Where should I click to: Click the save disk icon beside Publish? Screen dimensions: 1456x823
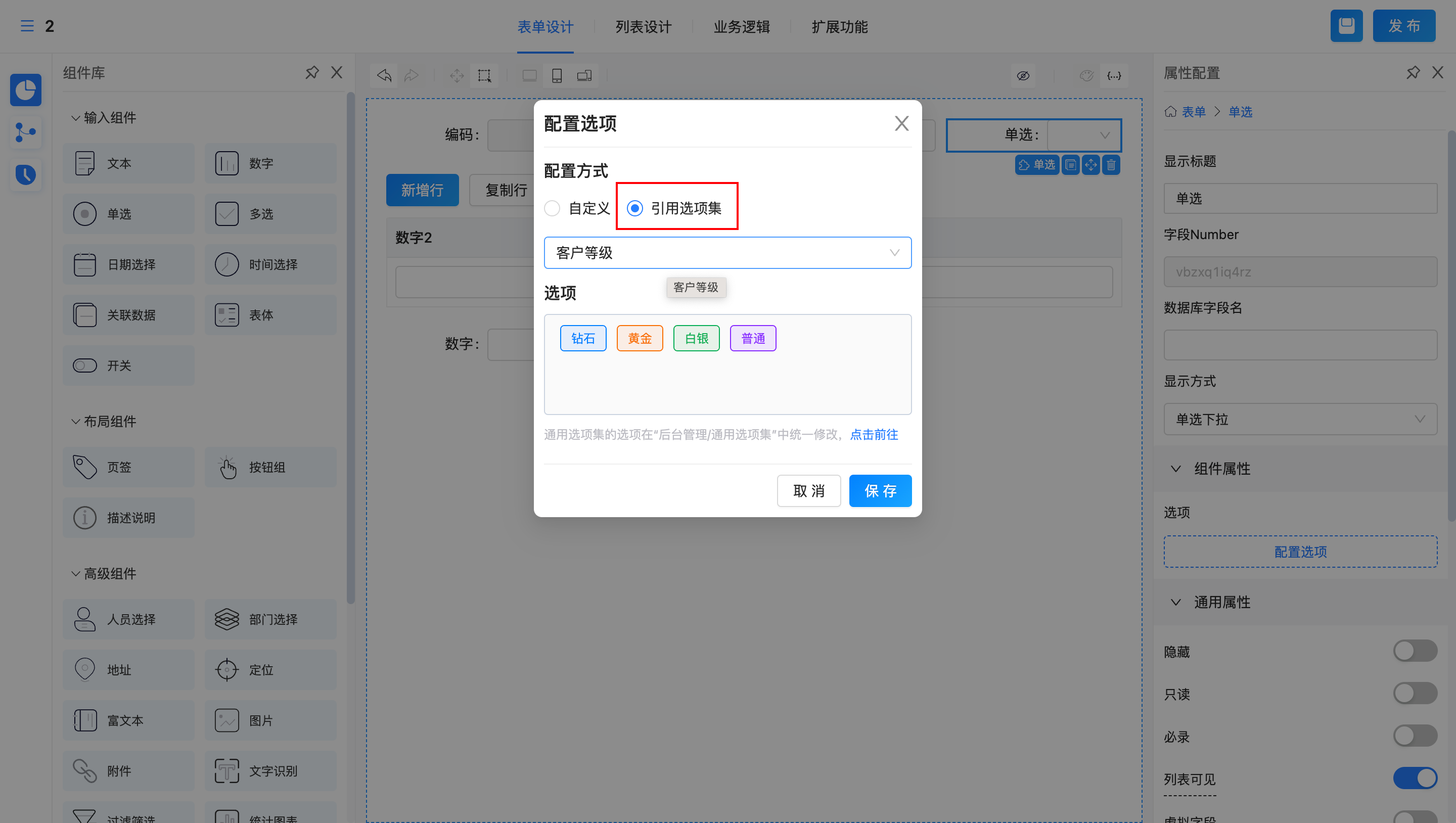point(1346,26)
